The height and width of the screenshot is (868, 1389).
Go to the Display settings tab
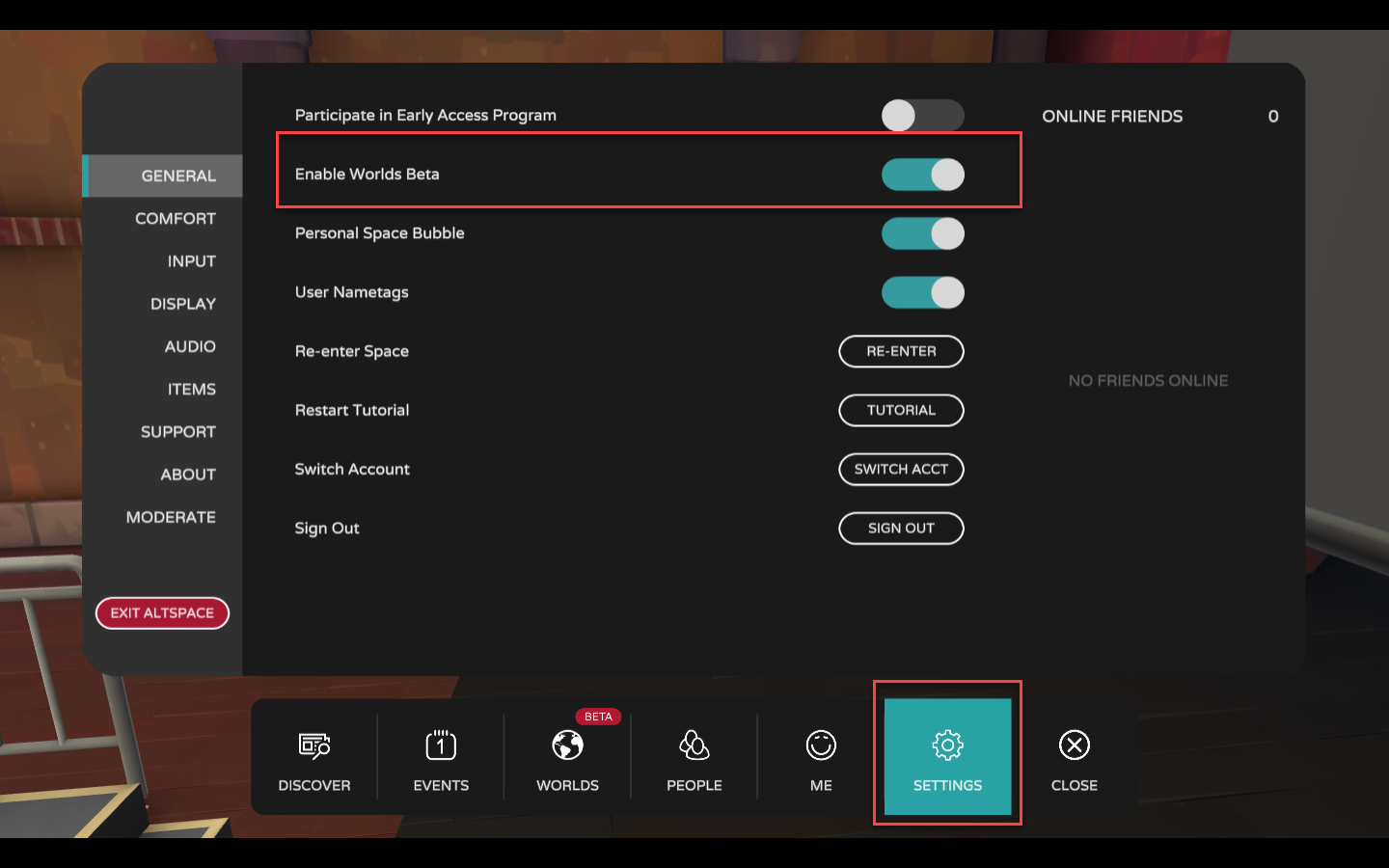pyautogui.click(x=183, y=304)
